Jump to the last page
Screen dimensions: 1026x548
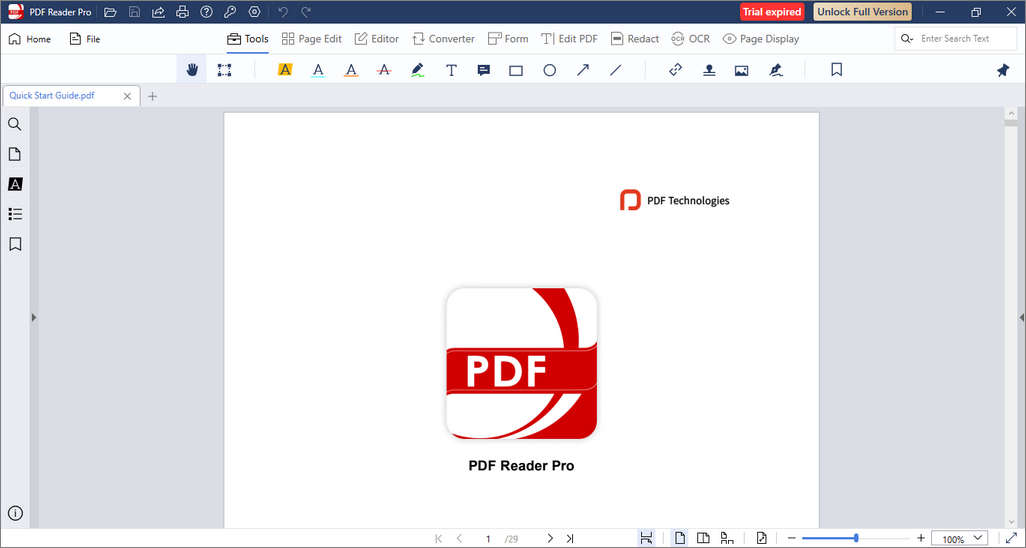point(570,538)
